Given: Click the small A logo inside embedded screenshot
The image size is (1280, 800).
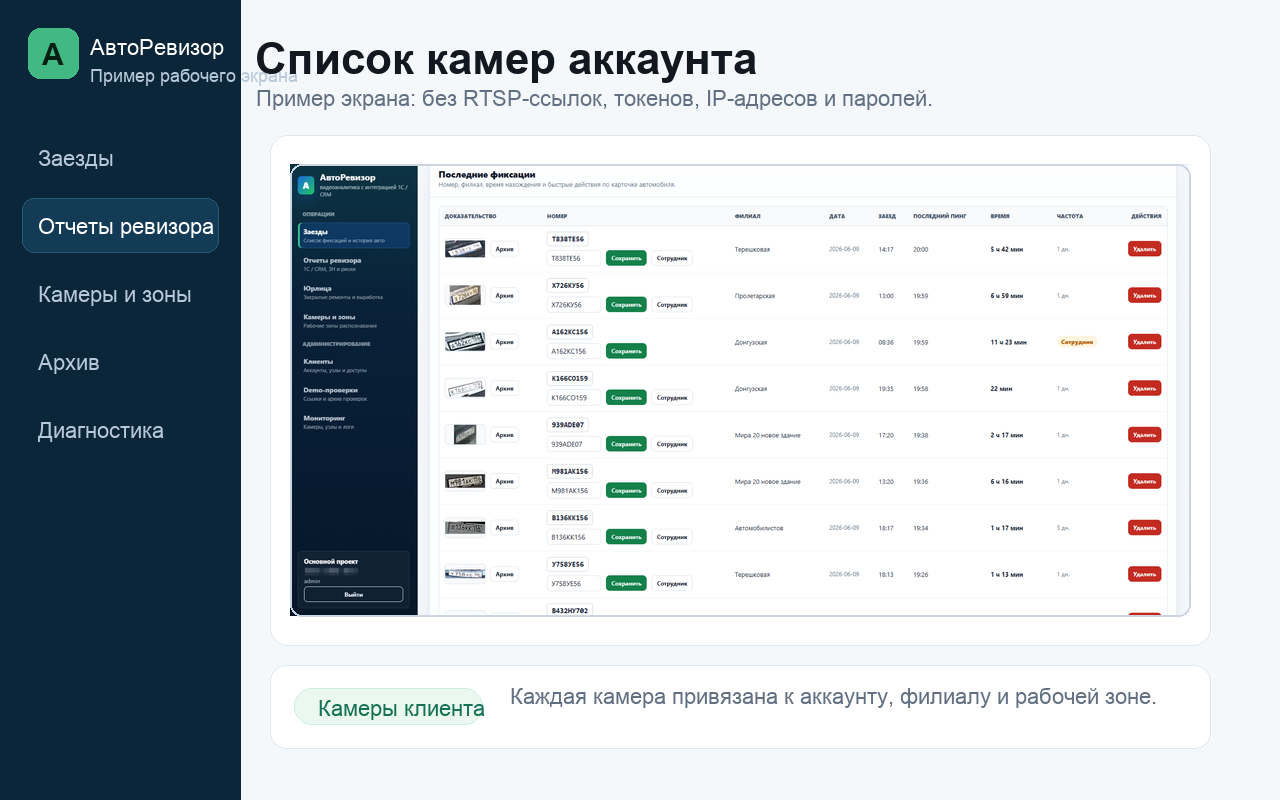Looking at the screenshot, I should [306, 185].
